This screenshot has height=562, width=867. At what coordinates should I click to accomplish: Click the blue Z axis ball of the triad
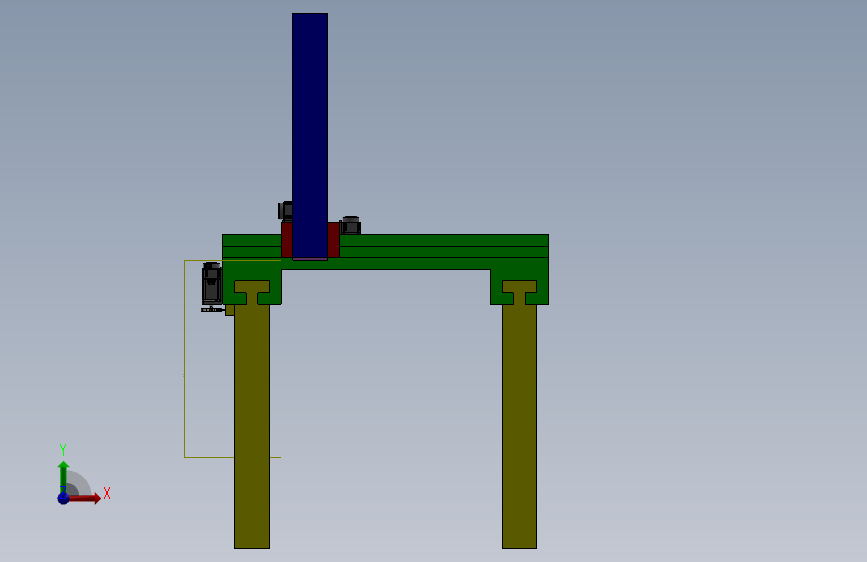[x=63, y=498]
